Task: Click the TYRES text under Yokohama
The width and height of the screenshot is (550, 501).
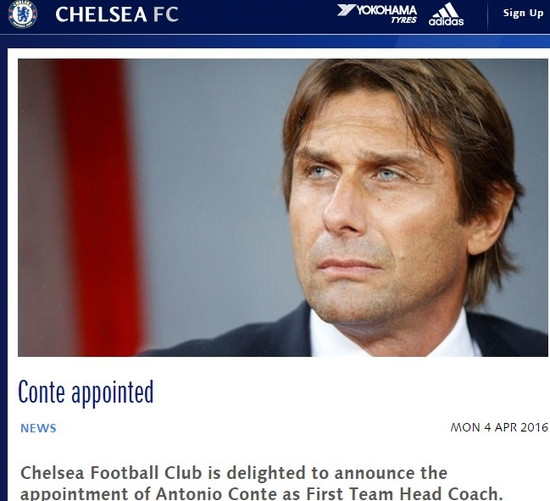Action: 404,20
